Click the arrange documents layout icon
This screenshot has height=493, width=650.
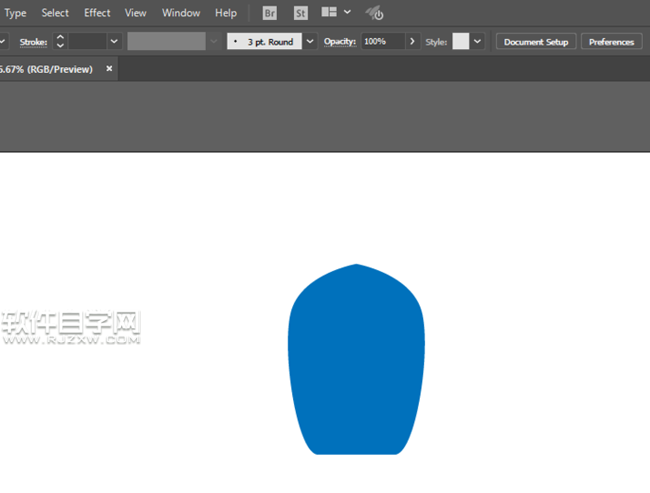click(329, 13)
